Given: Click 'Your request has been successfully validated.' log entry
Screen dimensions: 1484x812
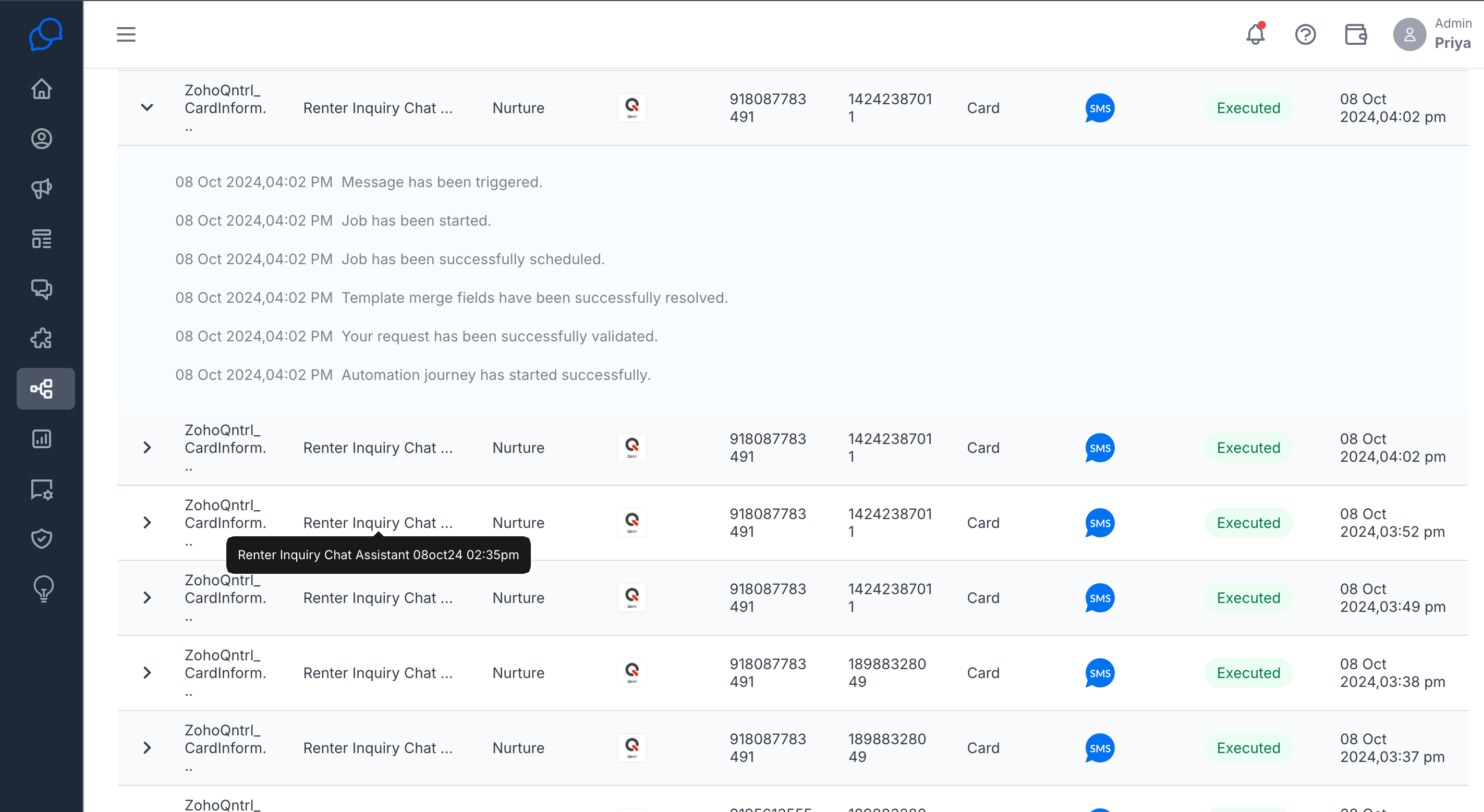Looking at the screenshot, I should pos(500,336).
